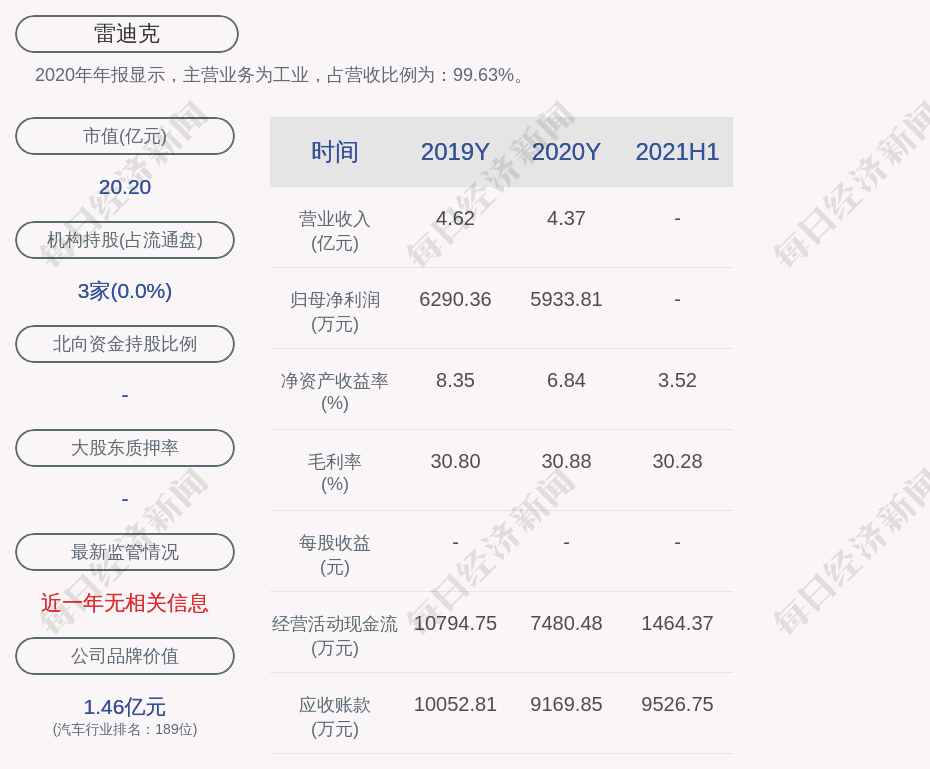Choose the 2021H1 column header
Image resolution: width=930 pixels, height=769 pixels.
[677, 152]
